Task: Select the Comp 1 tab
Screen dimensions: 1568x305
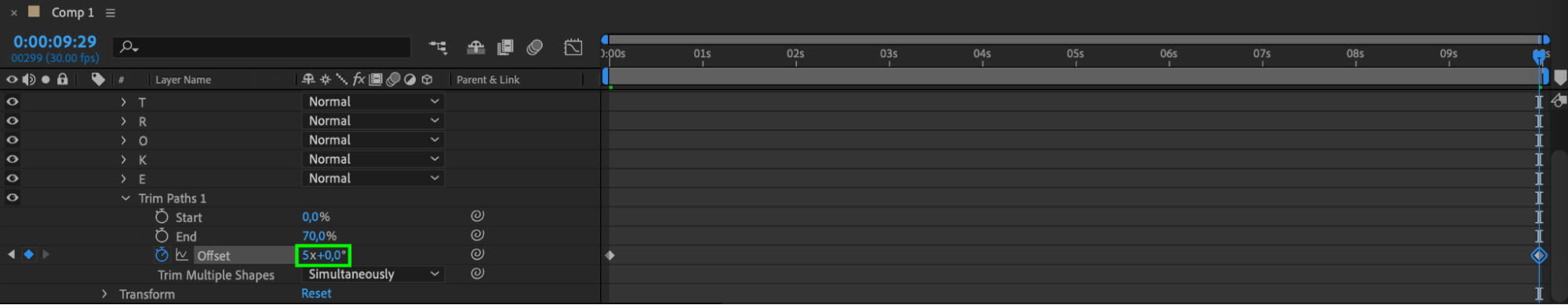Action: [72, 13]
